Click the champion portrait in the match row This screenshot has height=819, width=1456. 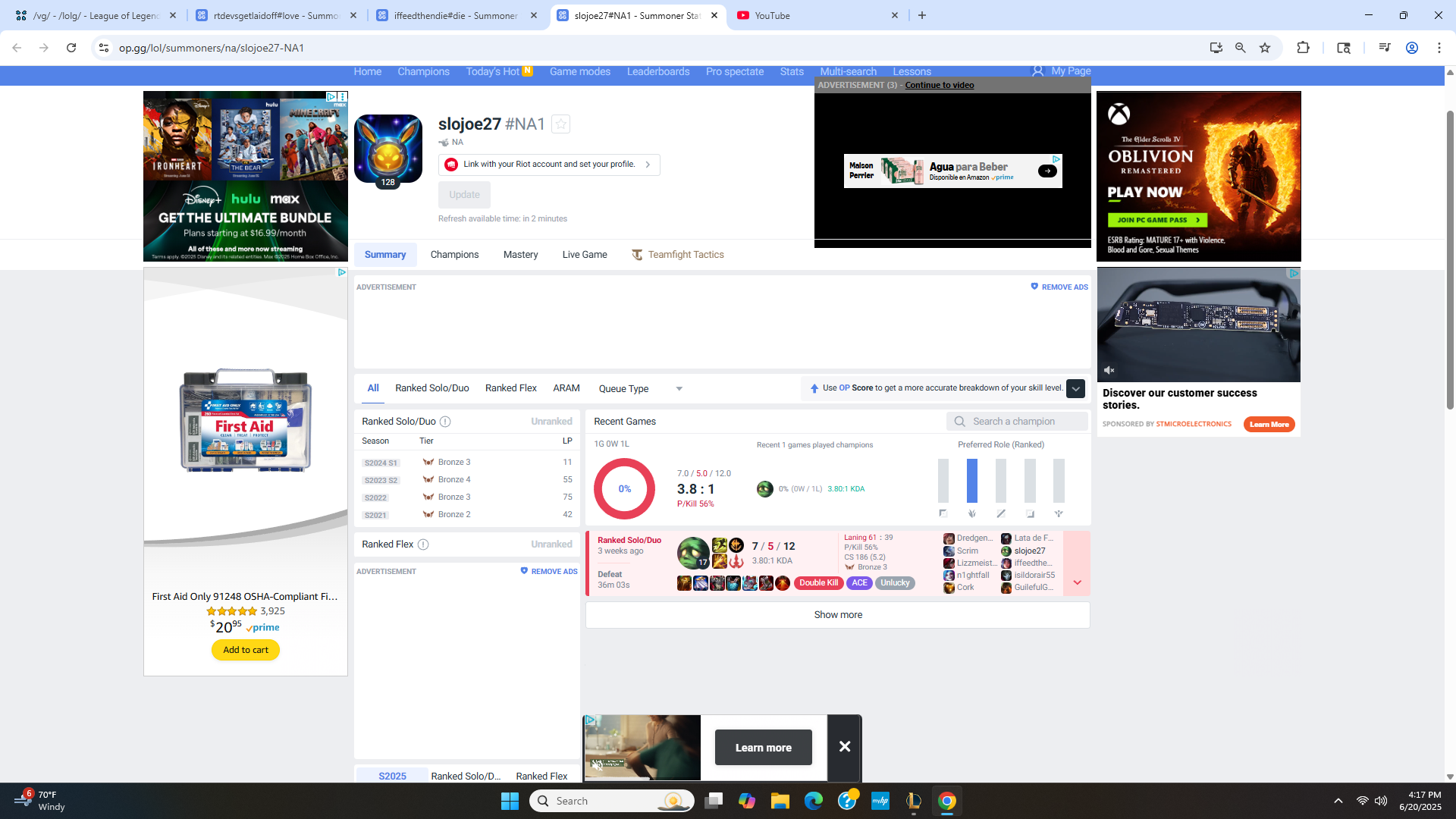[692, 553]
